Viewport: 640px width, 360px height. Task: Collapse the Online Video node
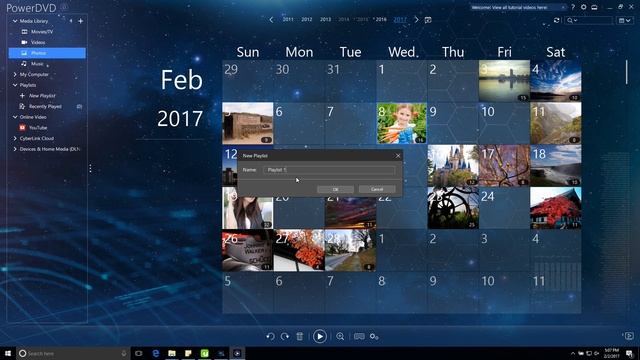[x=15, y=117]
